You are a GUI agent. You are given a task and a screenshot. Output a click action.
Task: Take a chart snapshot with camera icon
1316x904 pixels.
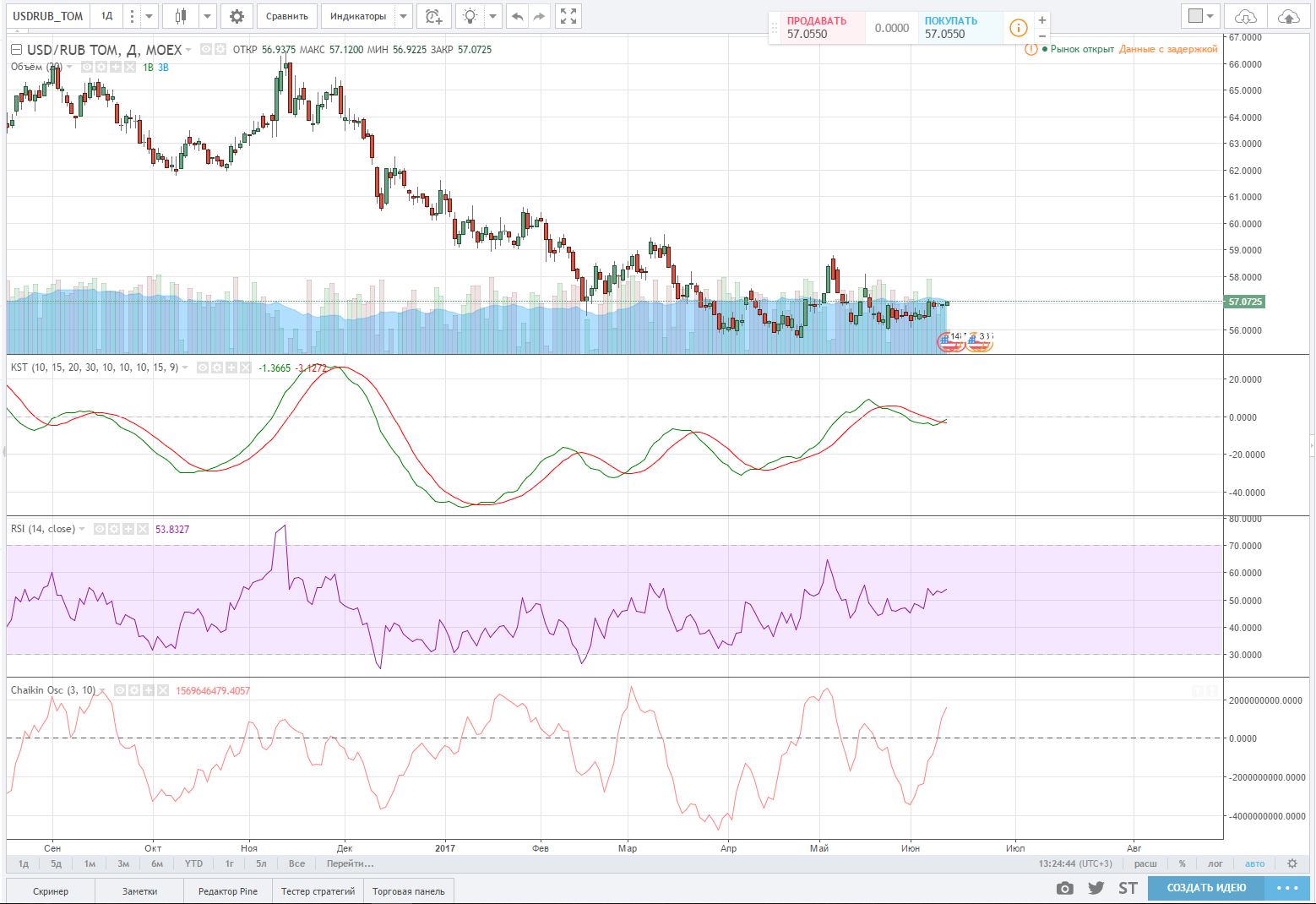coord(1064,888)
